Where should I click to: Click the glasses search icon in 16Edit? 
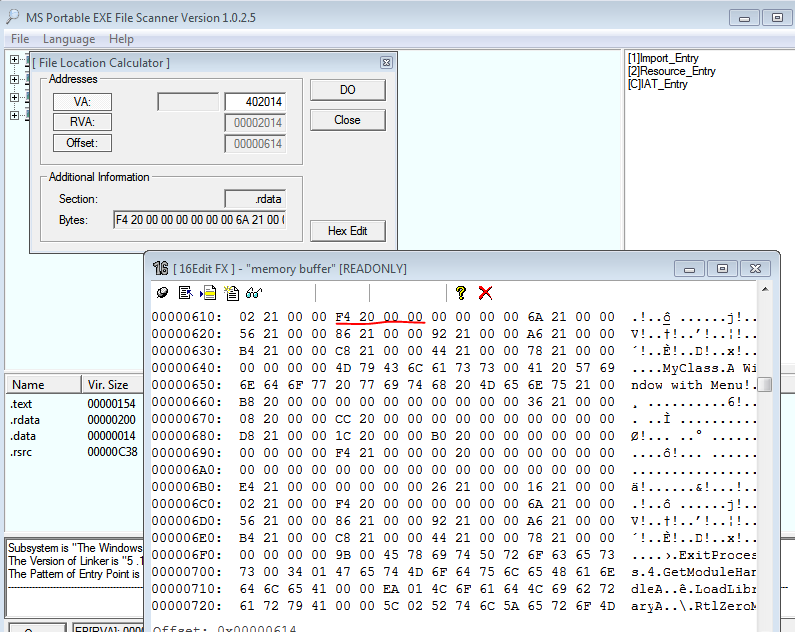254,293
